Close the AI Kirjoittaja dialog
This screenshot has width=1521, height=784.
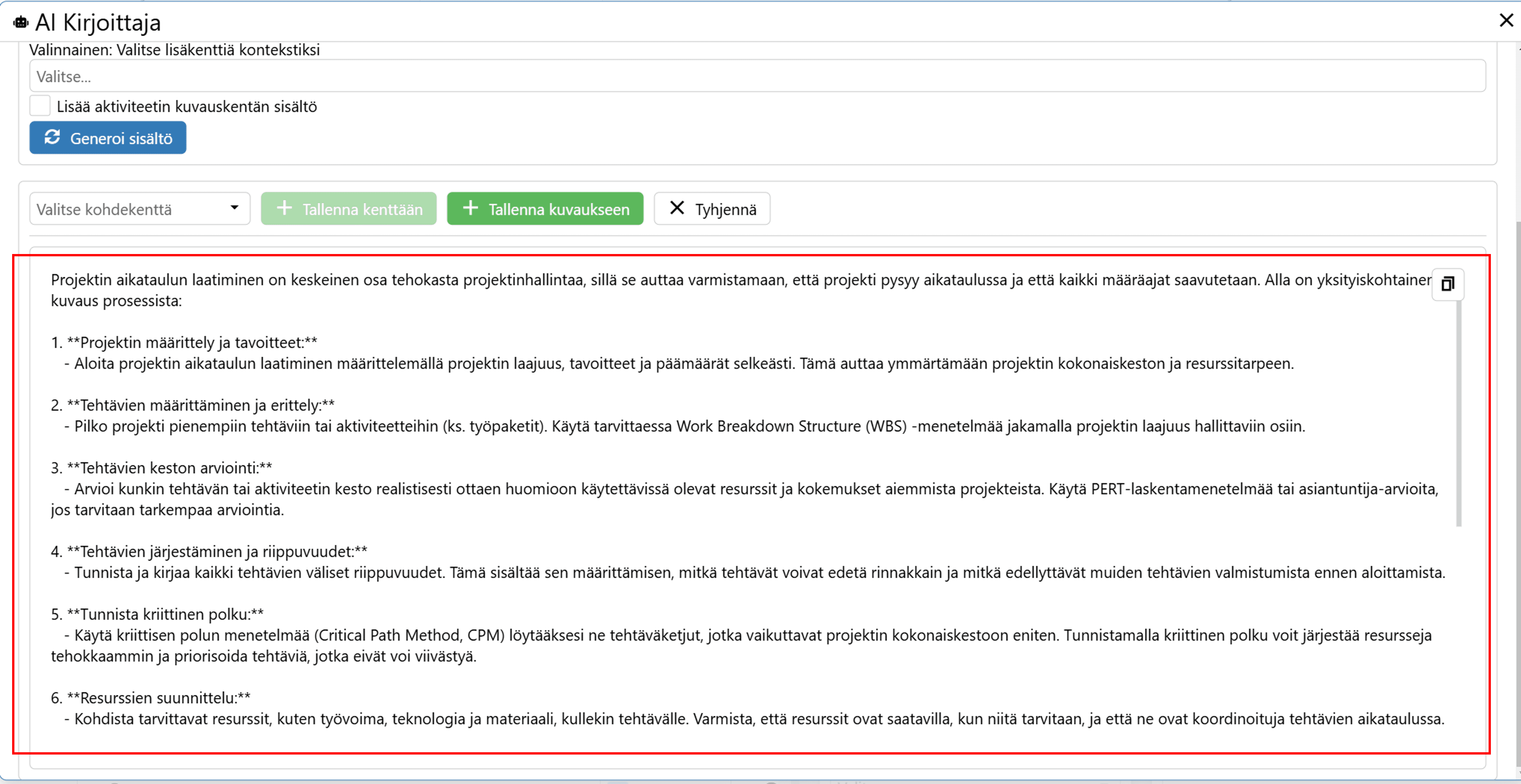click(x=1506, y=21)
